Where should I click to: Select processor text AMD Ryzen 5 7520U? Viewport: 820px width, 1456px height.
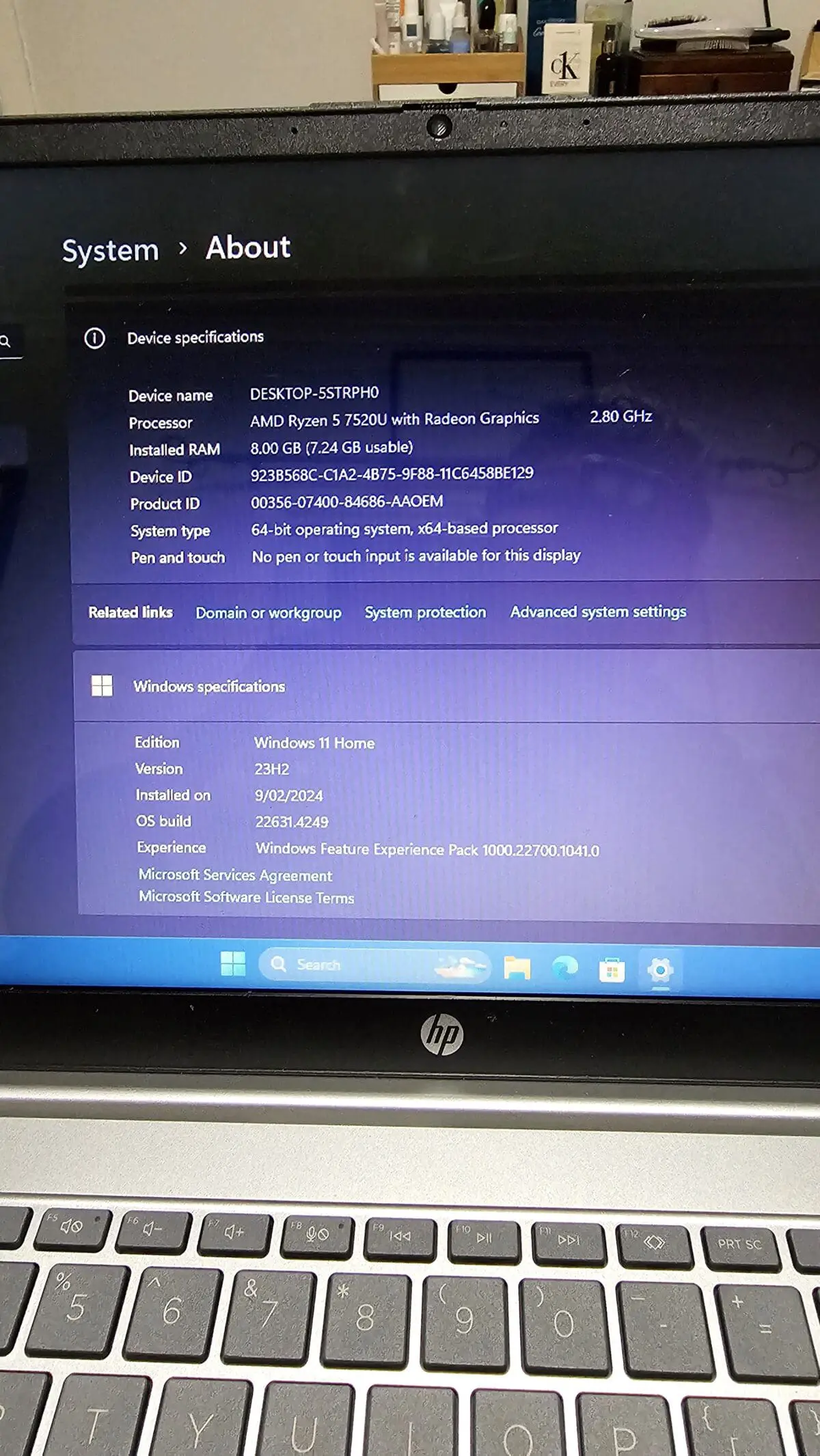pyautogui.click(x=394, y=420)
